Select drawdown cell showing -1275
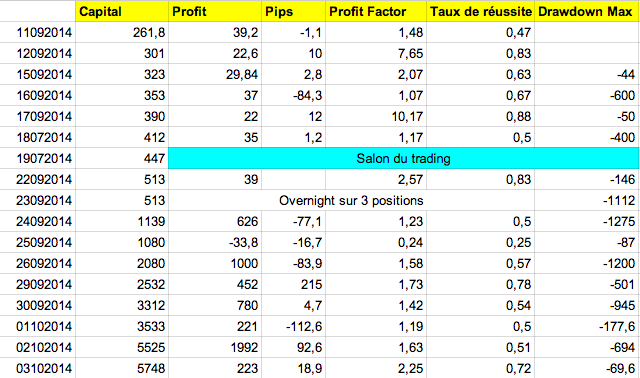Viewport: 640px width, 378px height. tap(587, 221)
